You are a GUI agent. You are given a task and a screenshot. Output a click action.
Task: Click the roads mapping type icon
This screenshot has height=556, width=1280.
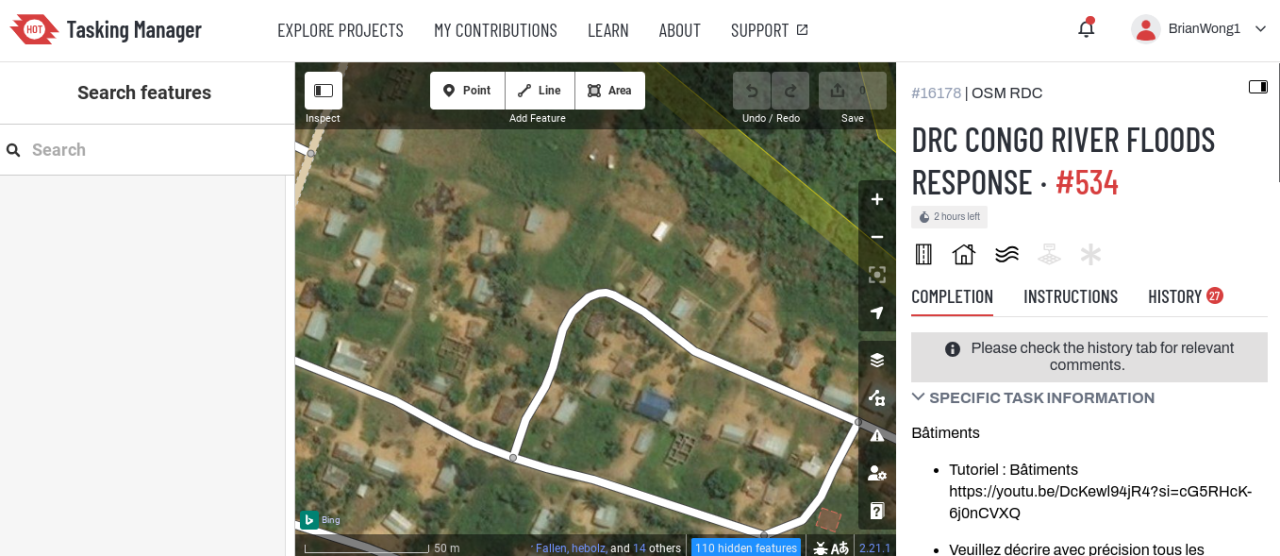(924, 254)
